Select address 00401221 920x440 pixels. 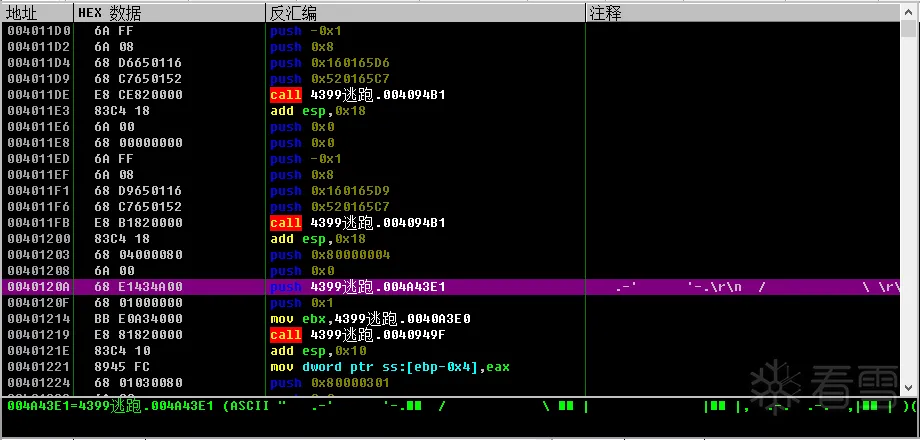pyautogui.click(x=39, y=367)
